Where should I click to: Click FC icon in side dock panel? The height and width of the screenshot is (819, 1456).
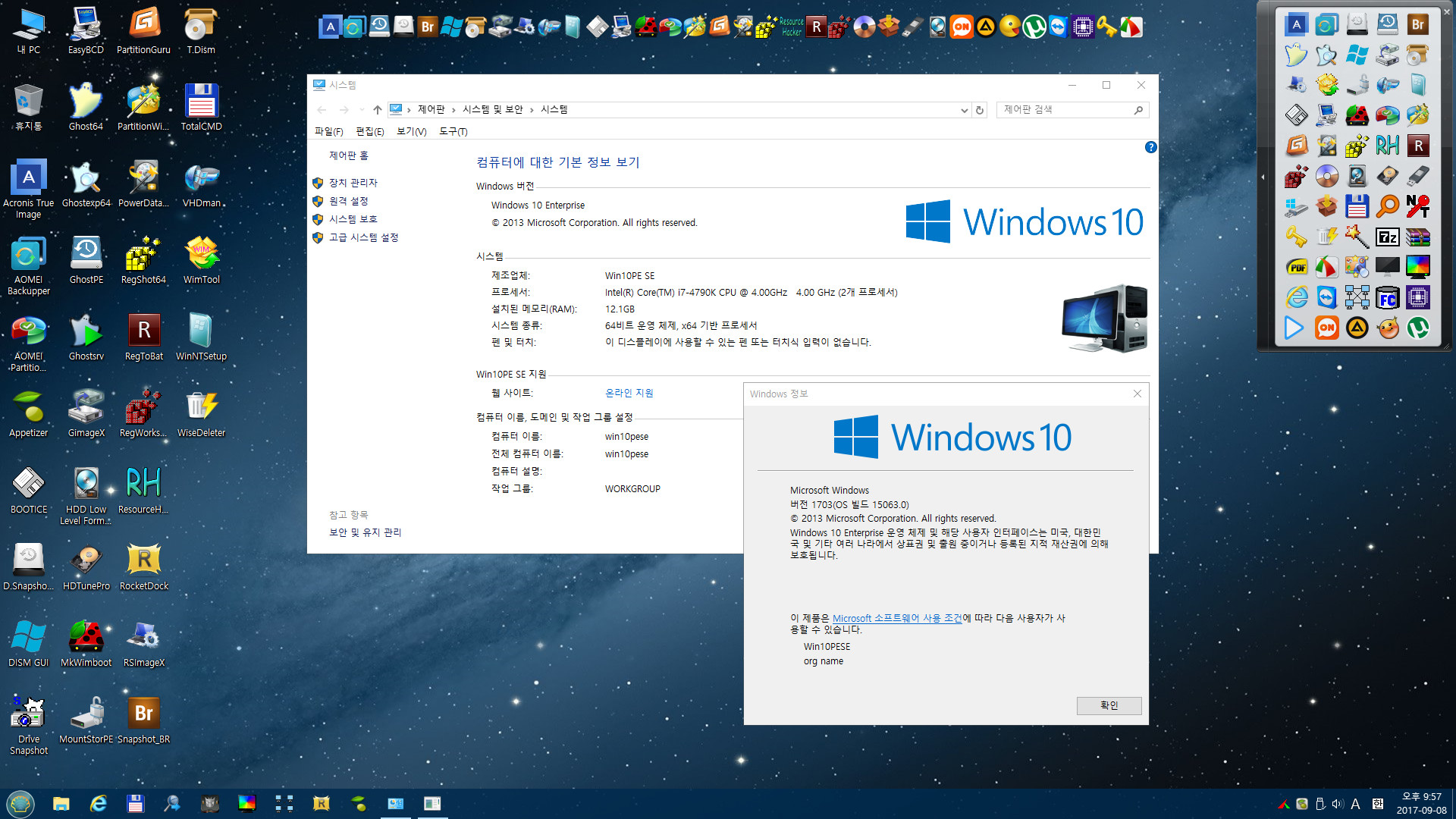1387,297
